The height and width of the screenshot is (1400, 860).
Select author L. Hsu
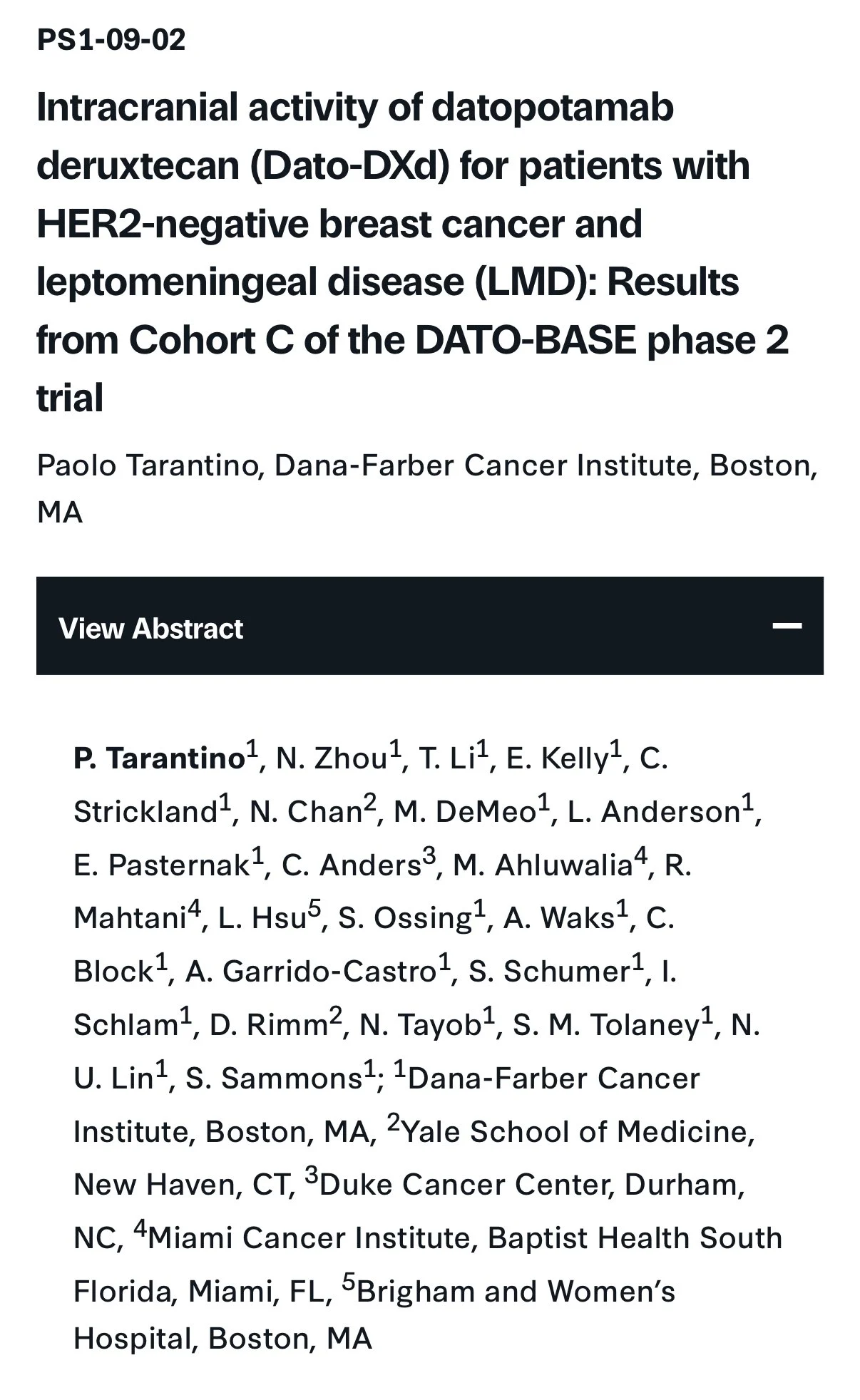pos(262,918)
